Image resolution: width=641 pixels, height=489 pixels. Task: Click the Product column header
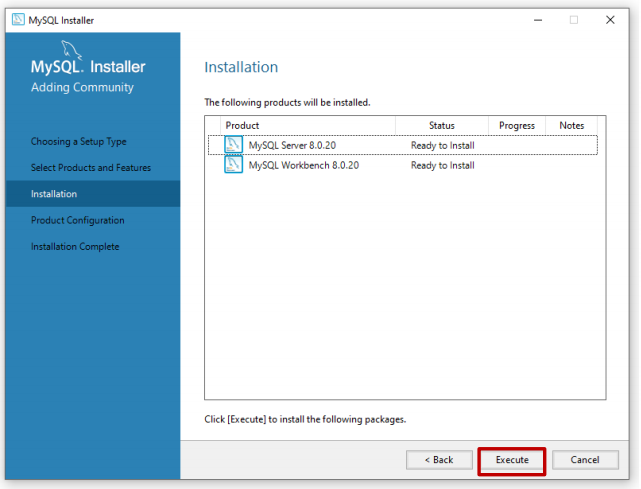coord(308,126)
